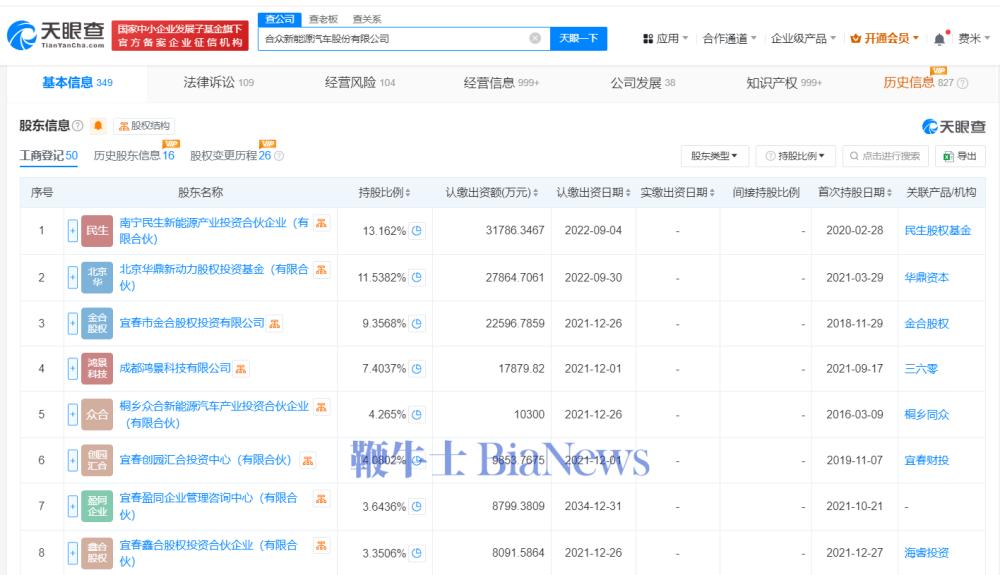Viewport: 1000px width, 575px height.
Task: Click pie chart icon beside 3.6436%
Action: coord(416,506)
